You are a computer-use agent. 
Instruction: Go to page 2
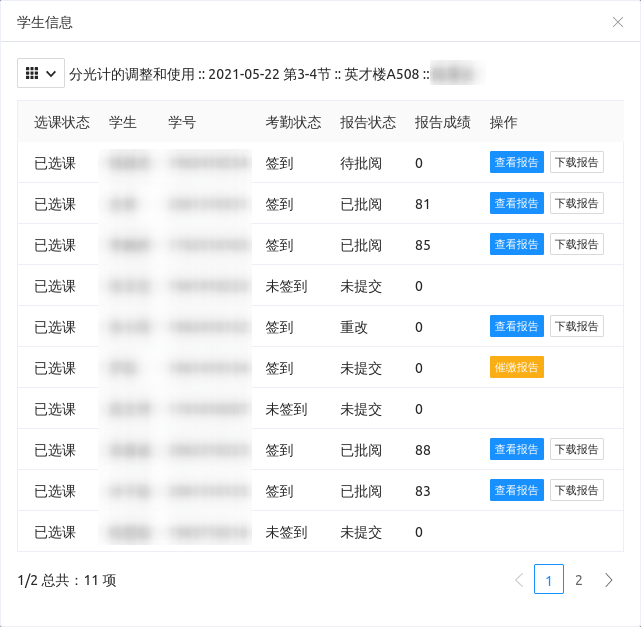point(578,580)
